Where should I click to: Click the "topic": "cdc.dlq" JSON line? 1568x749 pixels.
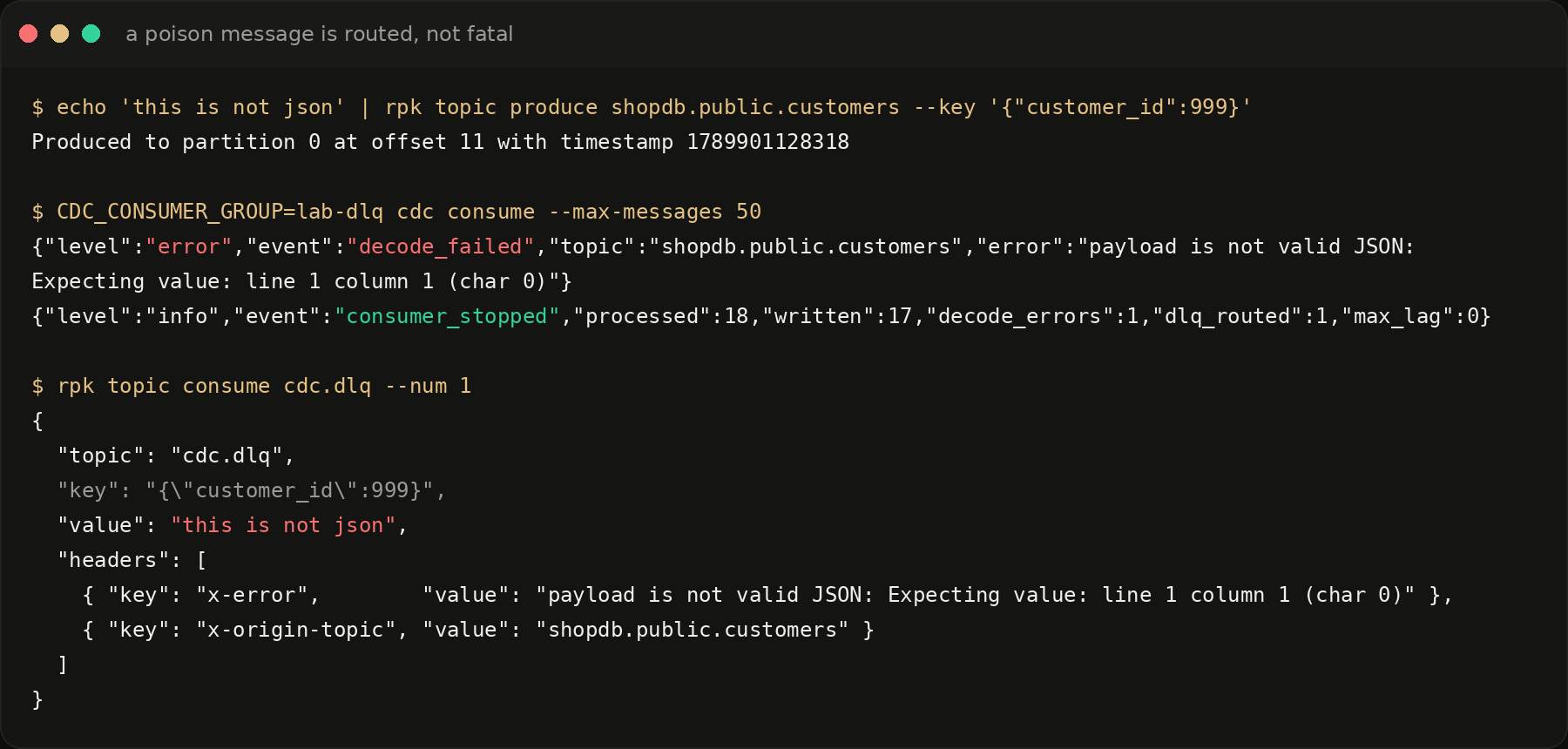176,455
